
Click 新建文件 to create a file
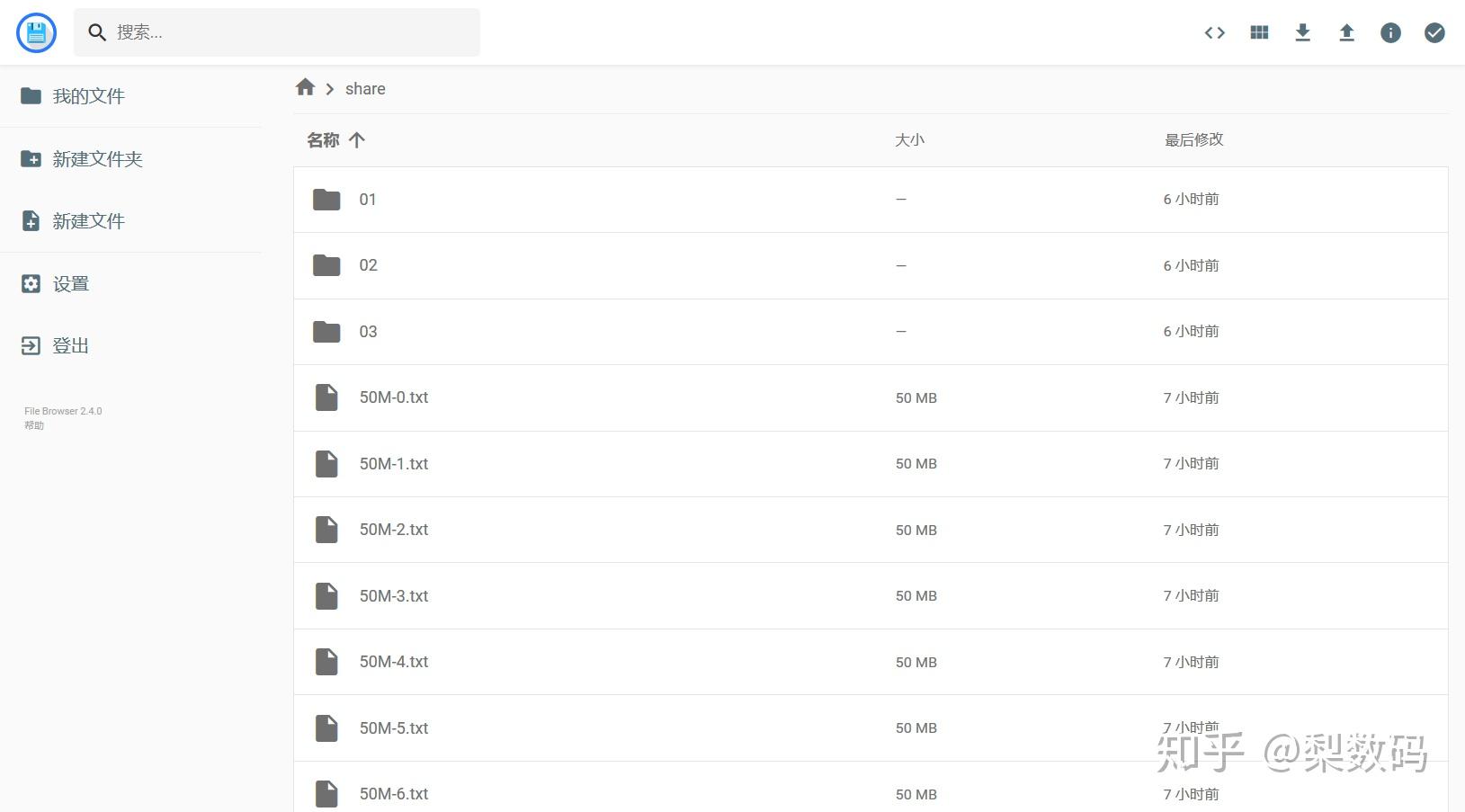point(88,221)
